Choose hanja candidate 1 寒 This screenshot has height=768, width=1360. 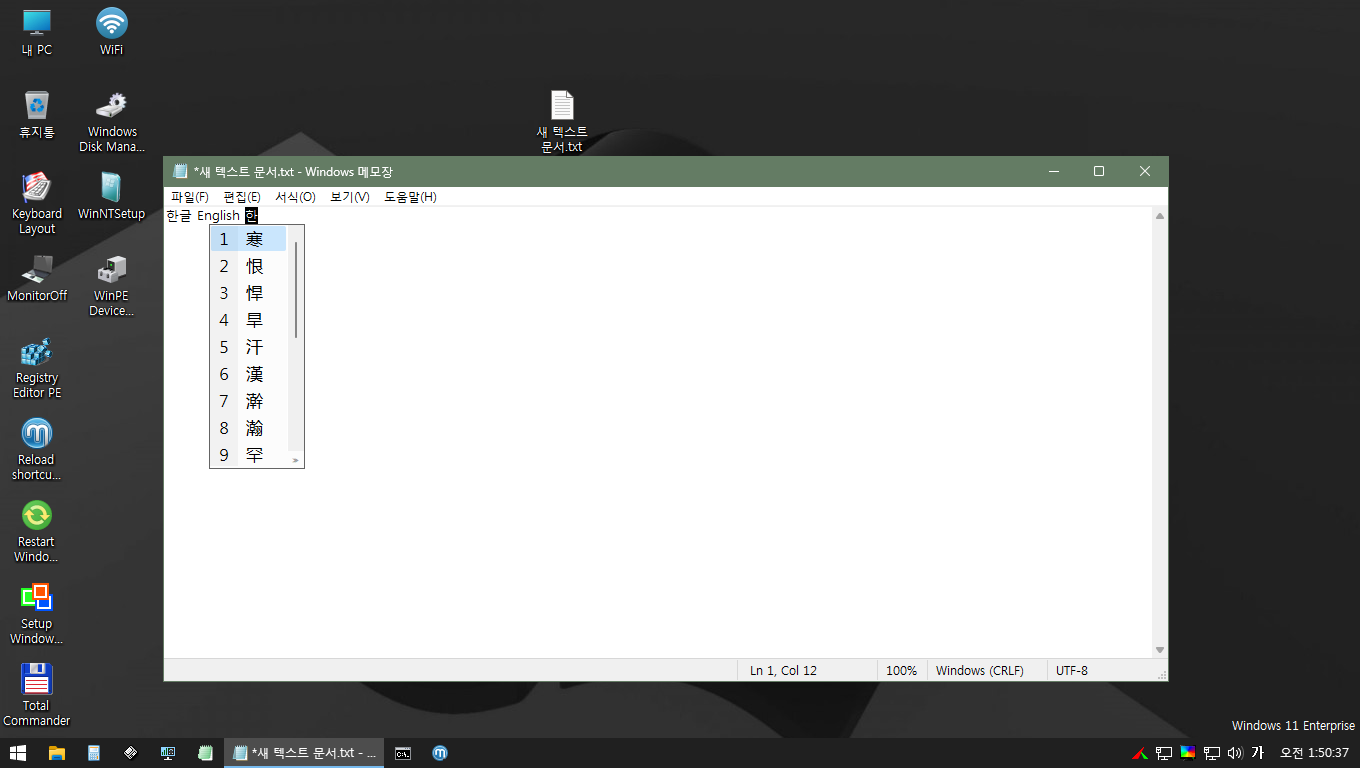click(x=248, y=239)
